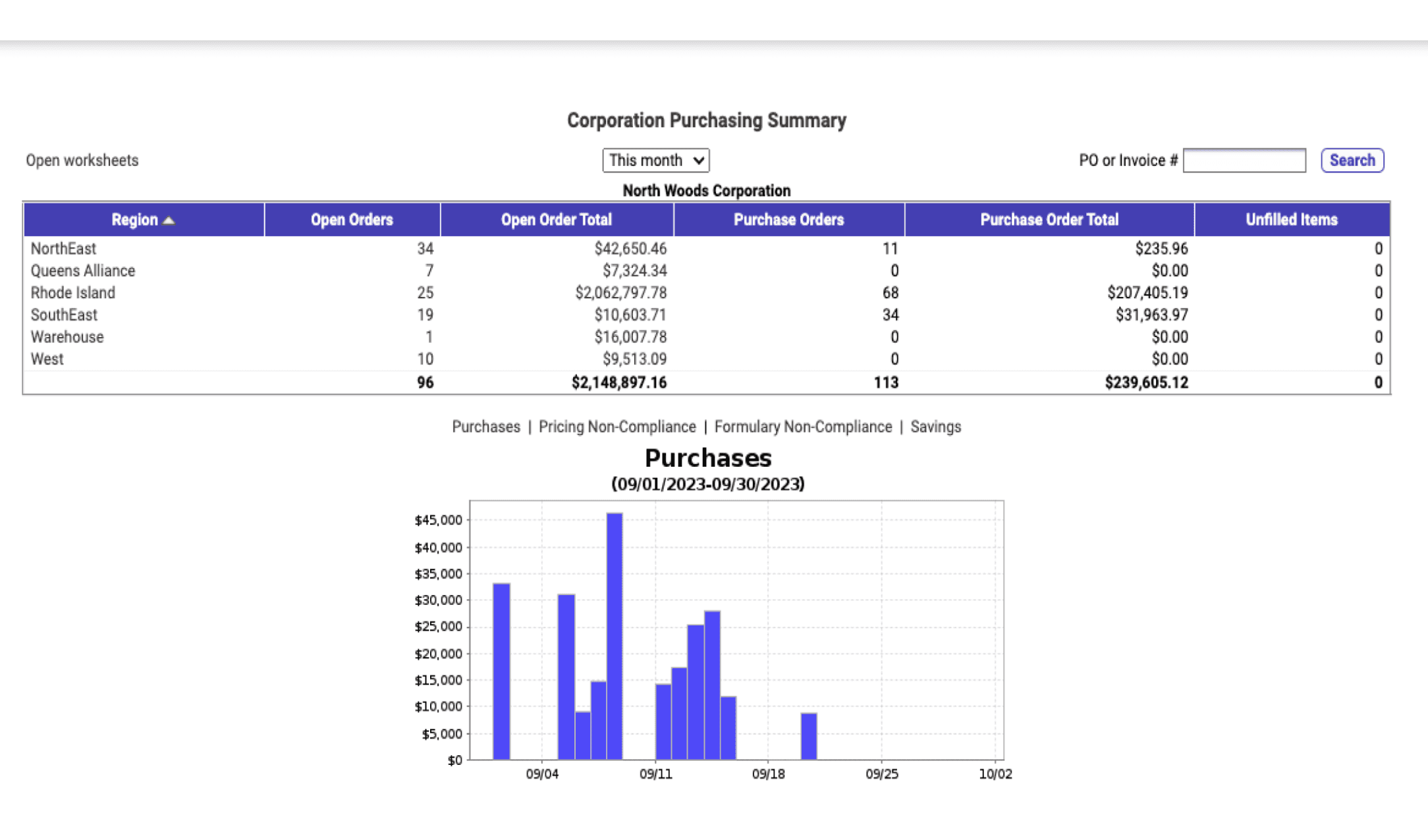Sort by Unfilled Items column header

pyautogui.click(x=1291, y=220)
